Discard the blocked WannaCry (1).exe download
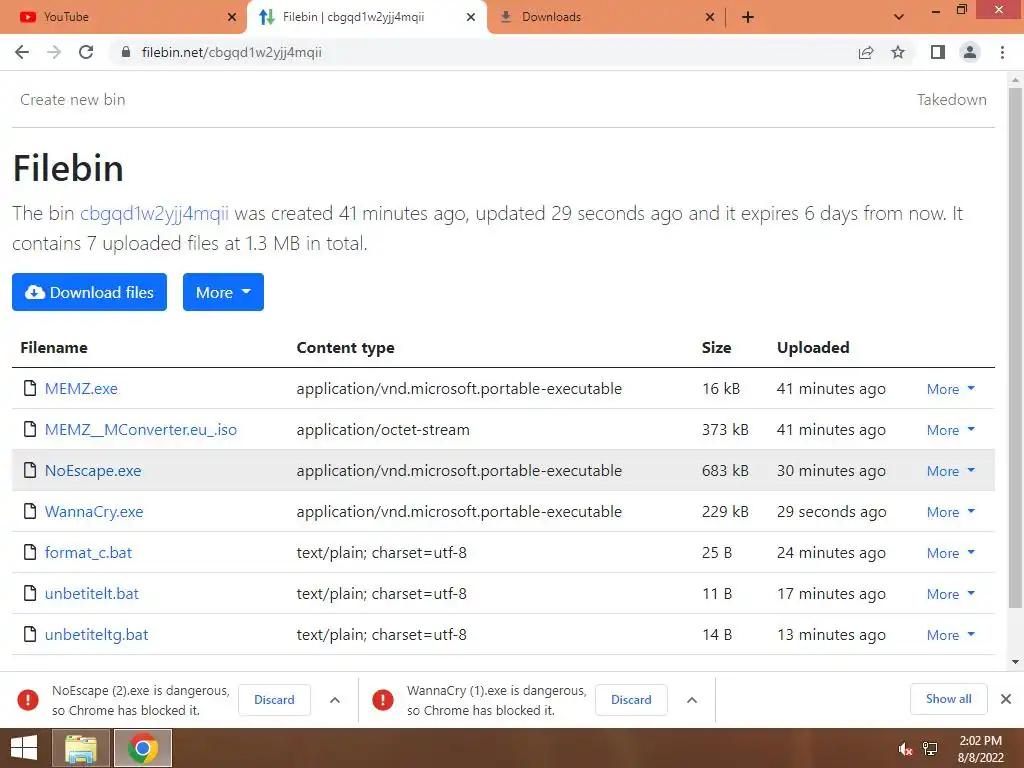The height and width of the screenshot is (768, 1024). click(x=631, y=700)
